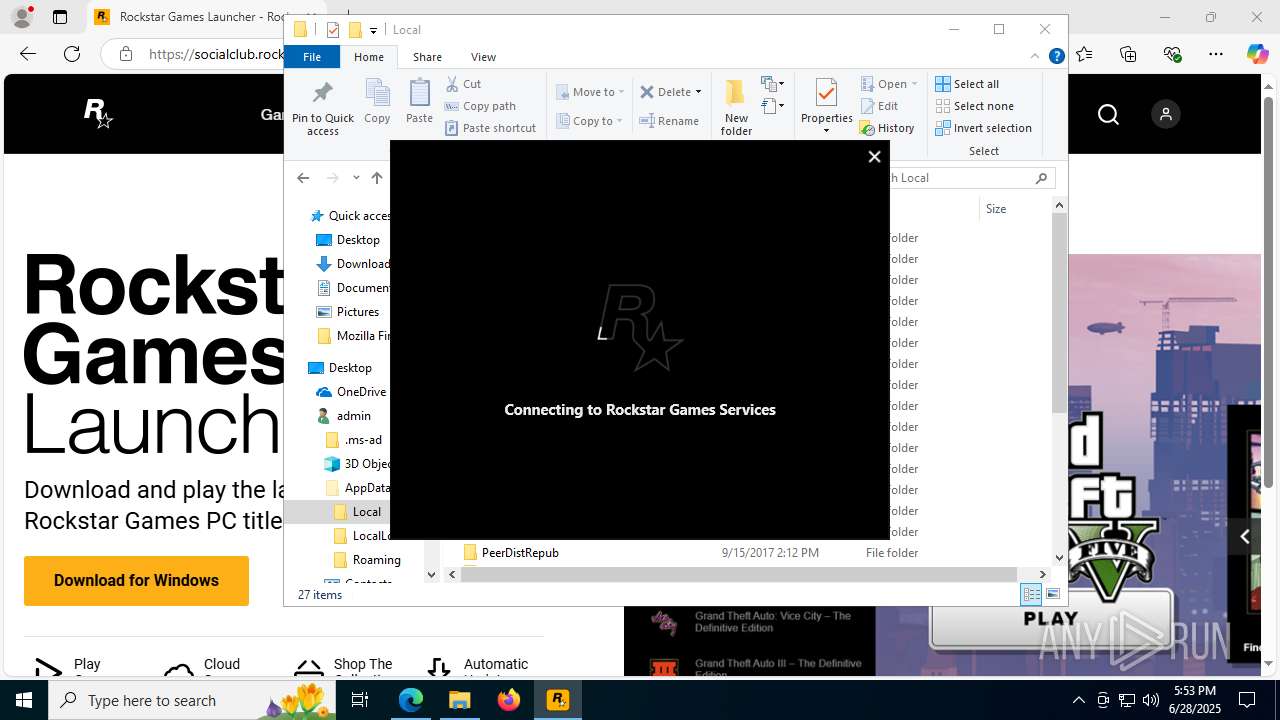Screen dimensions: 1280x720
Task: Click the file list vertical scrollbar
Action: tap(1059, 312)
